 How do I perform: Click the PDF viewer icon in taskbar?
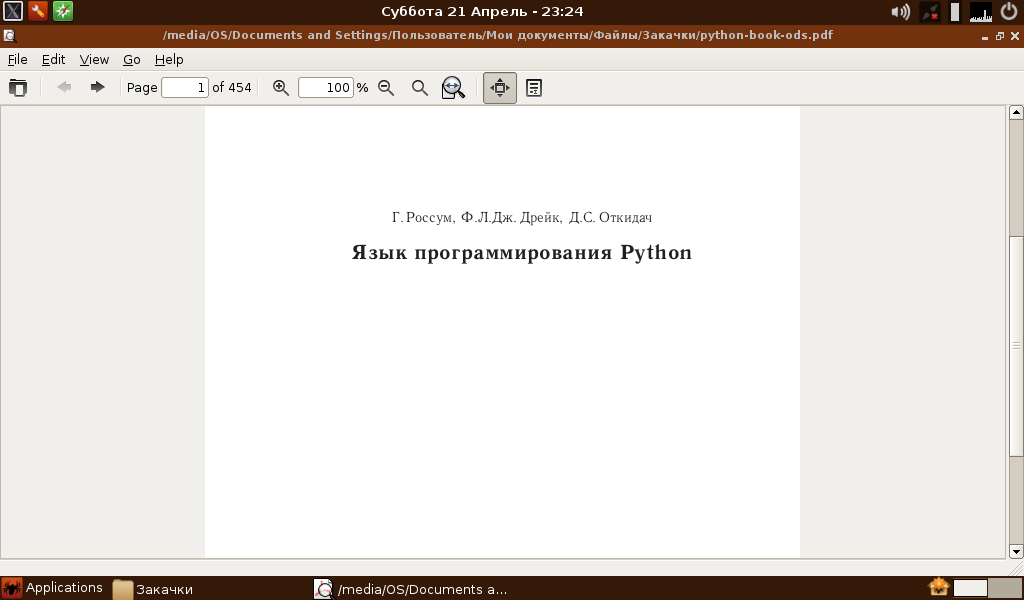(324, 589)
